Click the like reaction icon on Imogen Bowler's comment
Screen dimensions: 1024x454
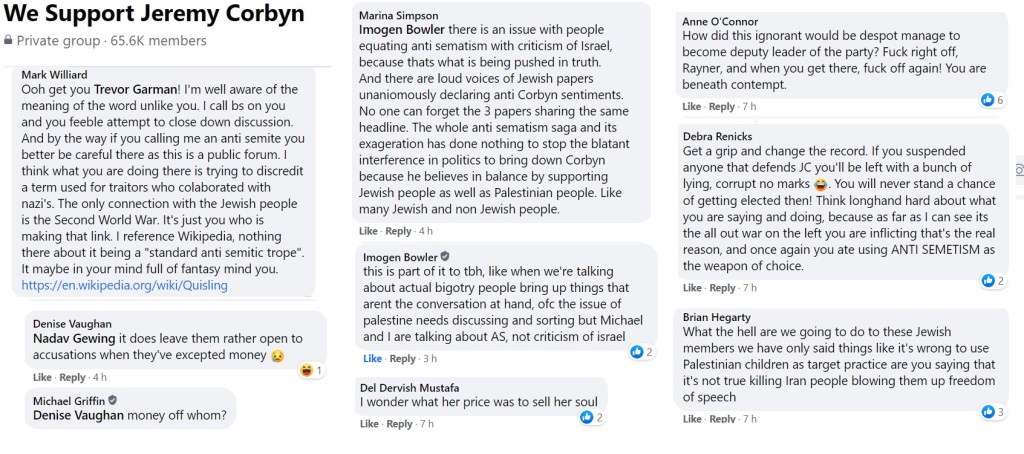636,352
